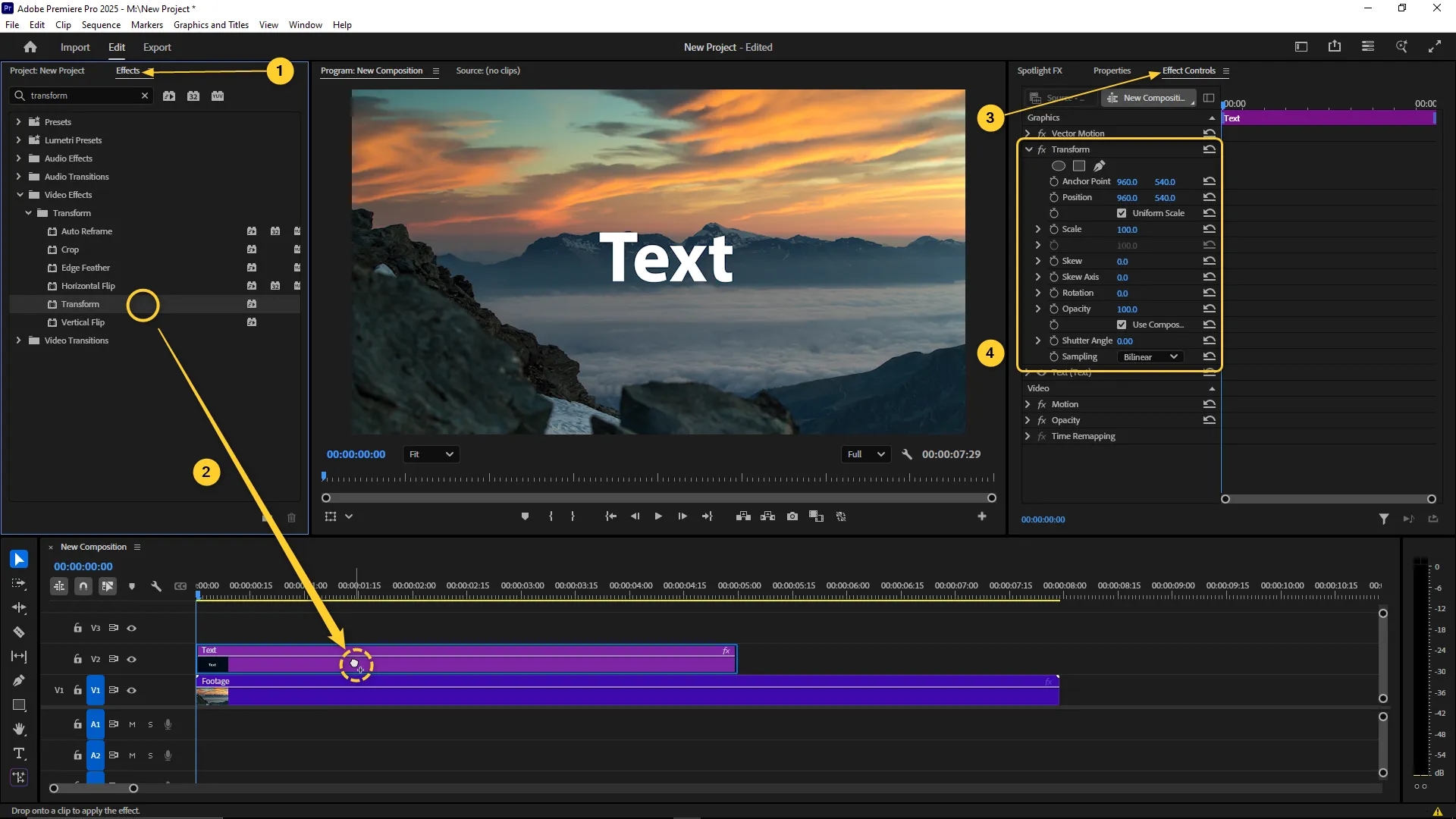Select the Ripple Edit tool

click(x=19, y=608)
